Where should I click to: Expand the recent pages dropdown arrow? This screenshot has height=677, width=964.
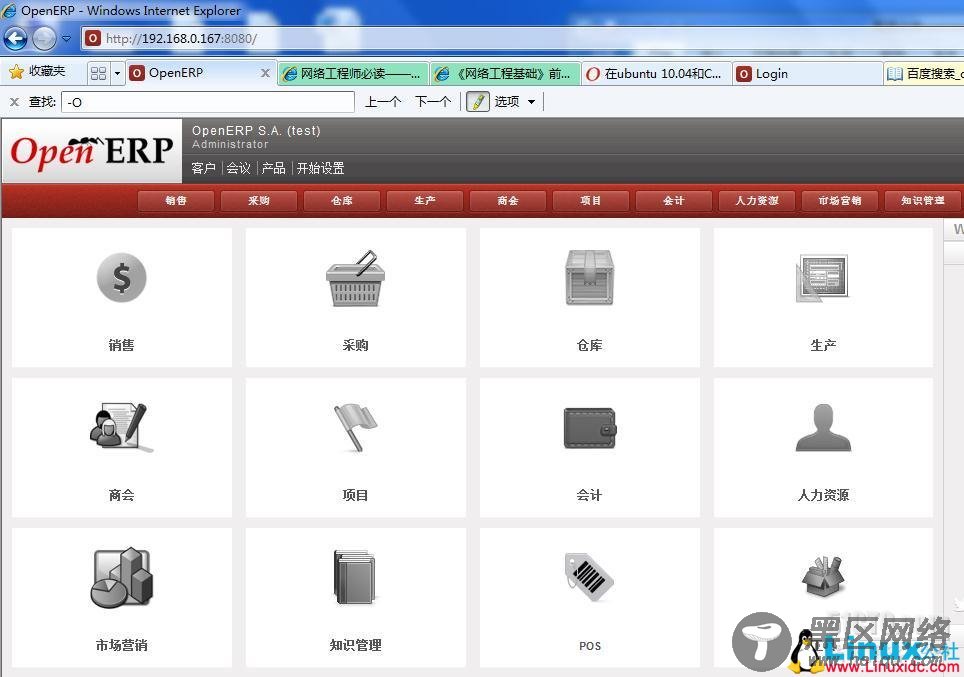point(66,39)
